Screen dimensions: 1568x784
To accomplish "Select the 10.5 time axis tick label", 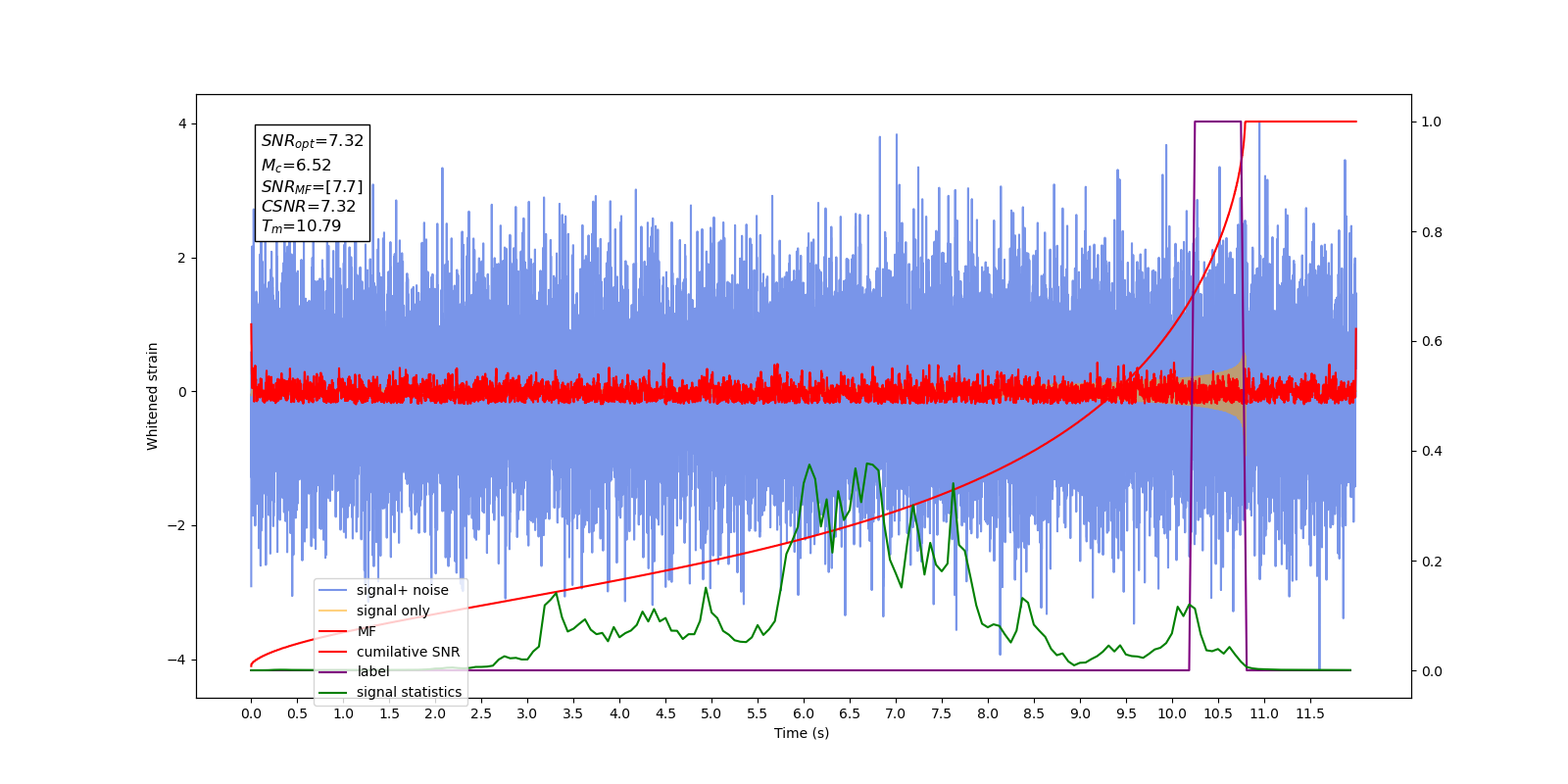I will pos(1218,713).
